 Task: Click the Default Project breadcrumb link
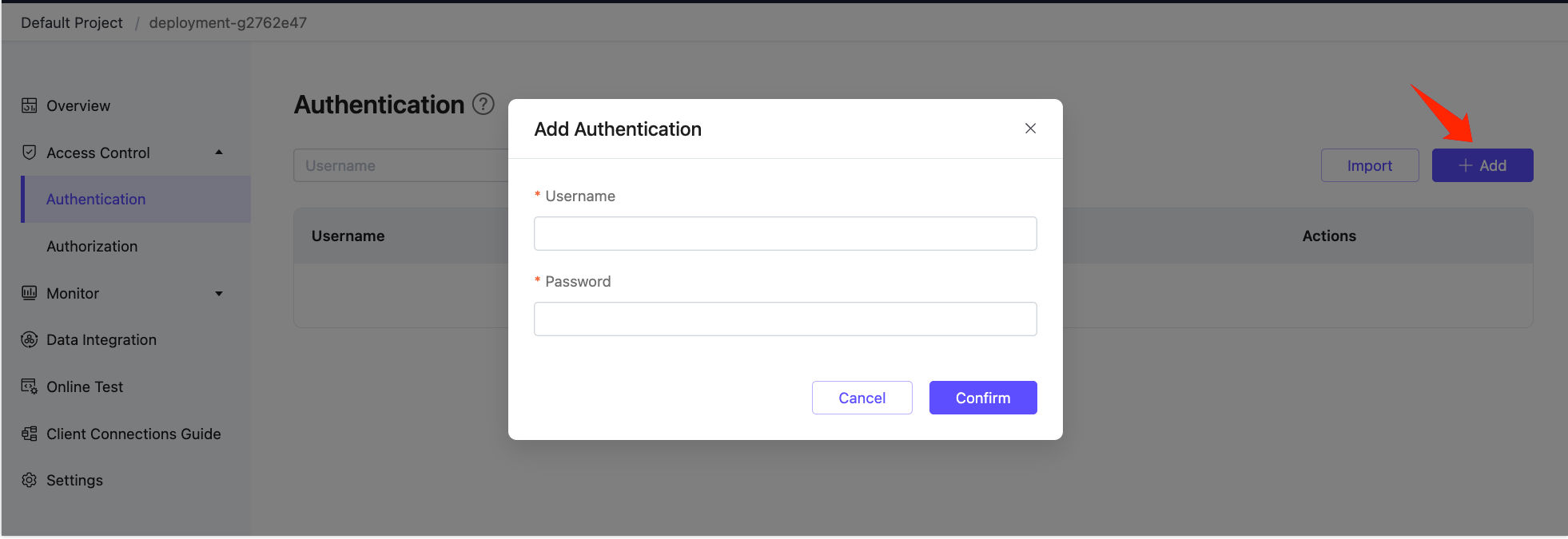click(x=71, y=22)
